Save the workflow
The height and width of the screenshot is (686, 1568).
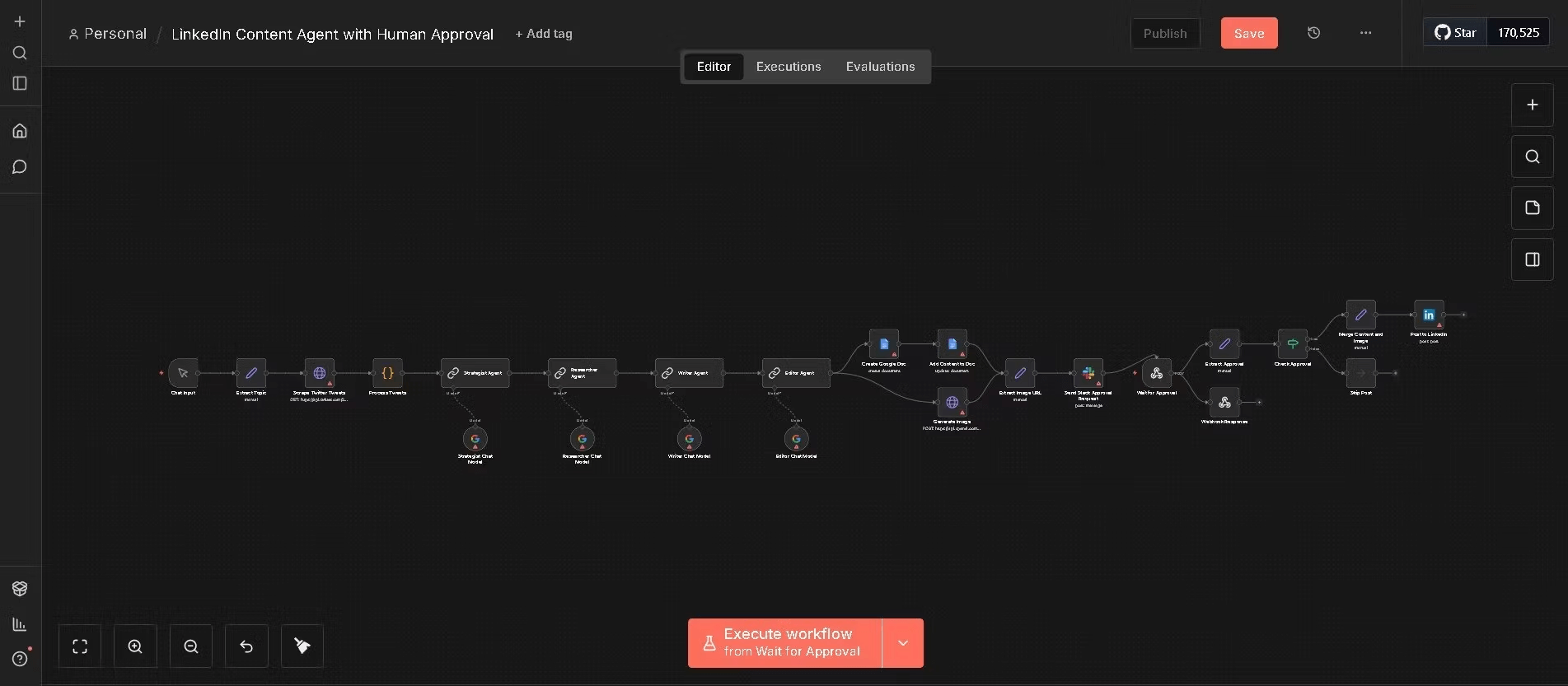[1249, 33]
